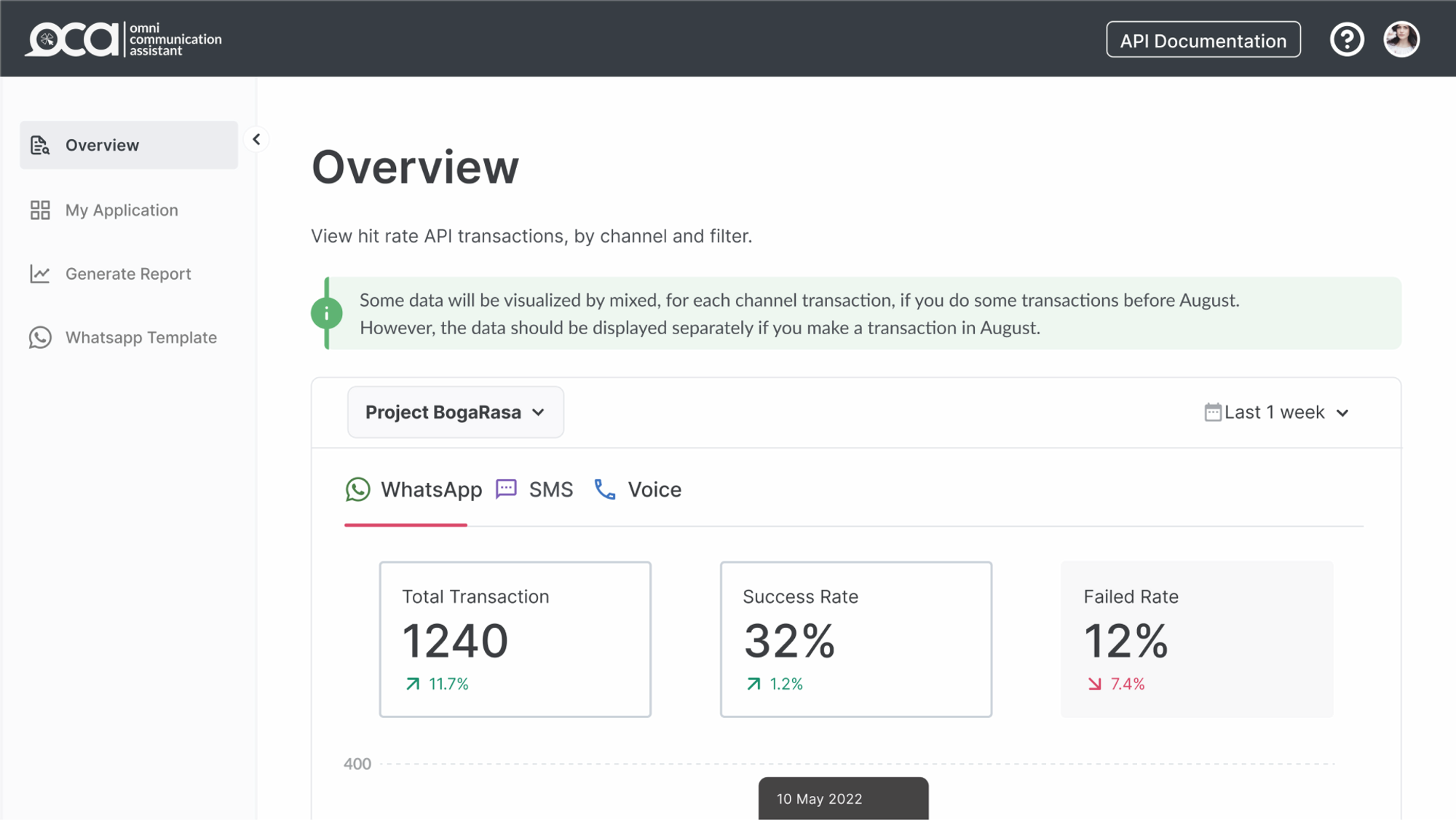
Task: Click the OCA logo in the top bar
Action: pyautogui.click(x=124, y=38)
